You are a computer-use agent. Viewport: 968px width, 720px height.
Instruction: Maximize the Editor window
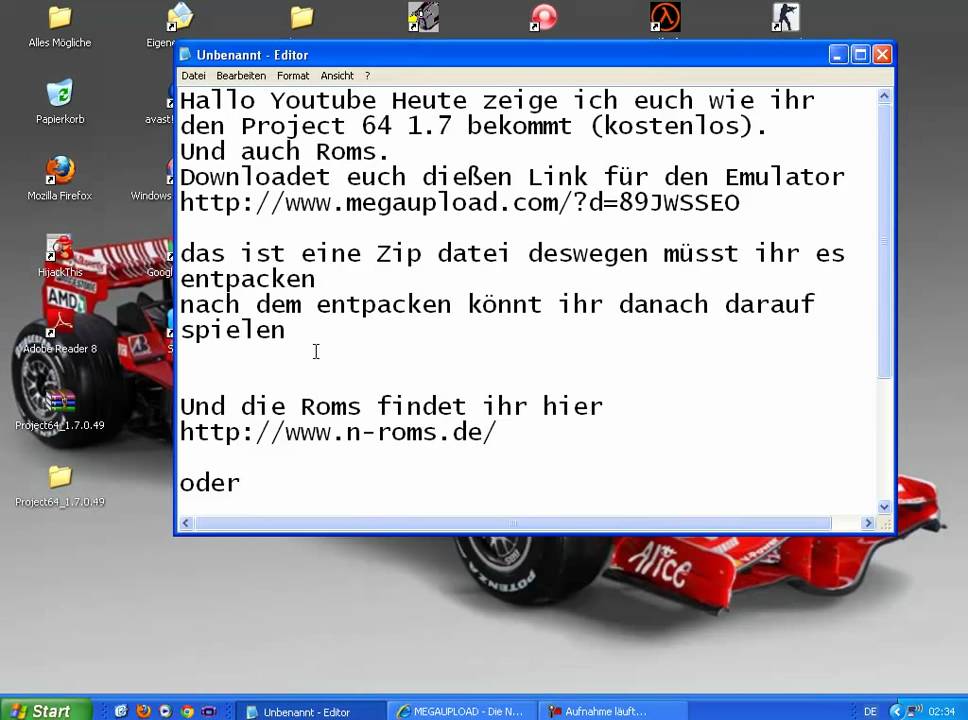tap(860, 55)
